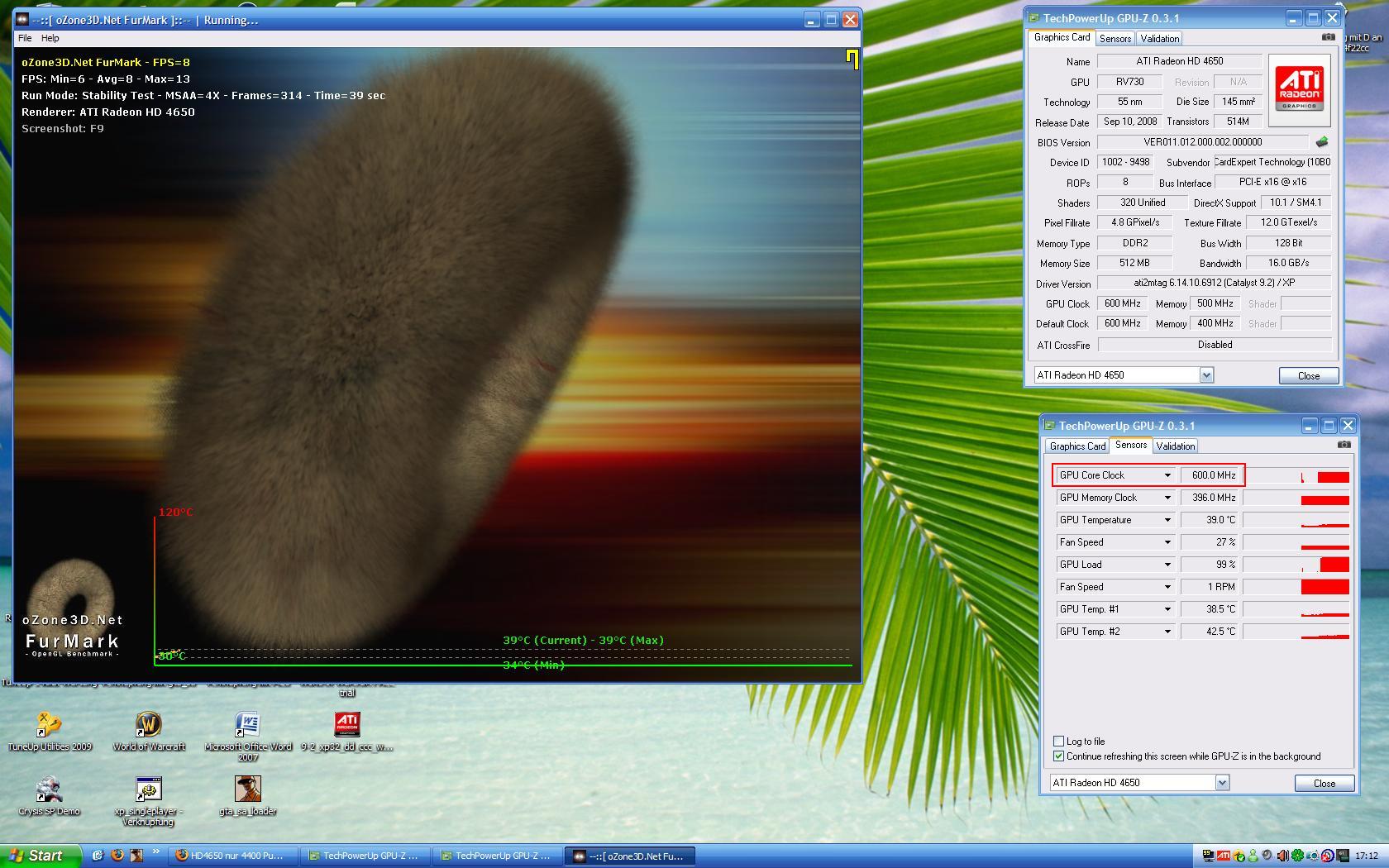Screen dimensions: 1389x868
Task: Open the GPU Temperature sensor dropdown
Action: [x=1167, y=520]
